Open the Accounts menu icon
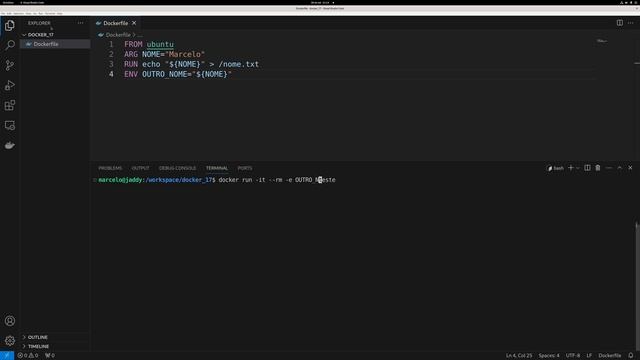640x360 pixels. pyautogui.click(x=10, y=321)
